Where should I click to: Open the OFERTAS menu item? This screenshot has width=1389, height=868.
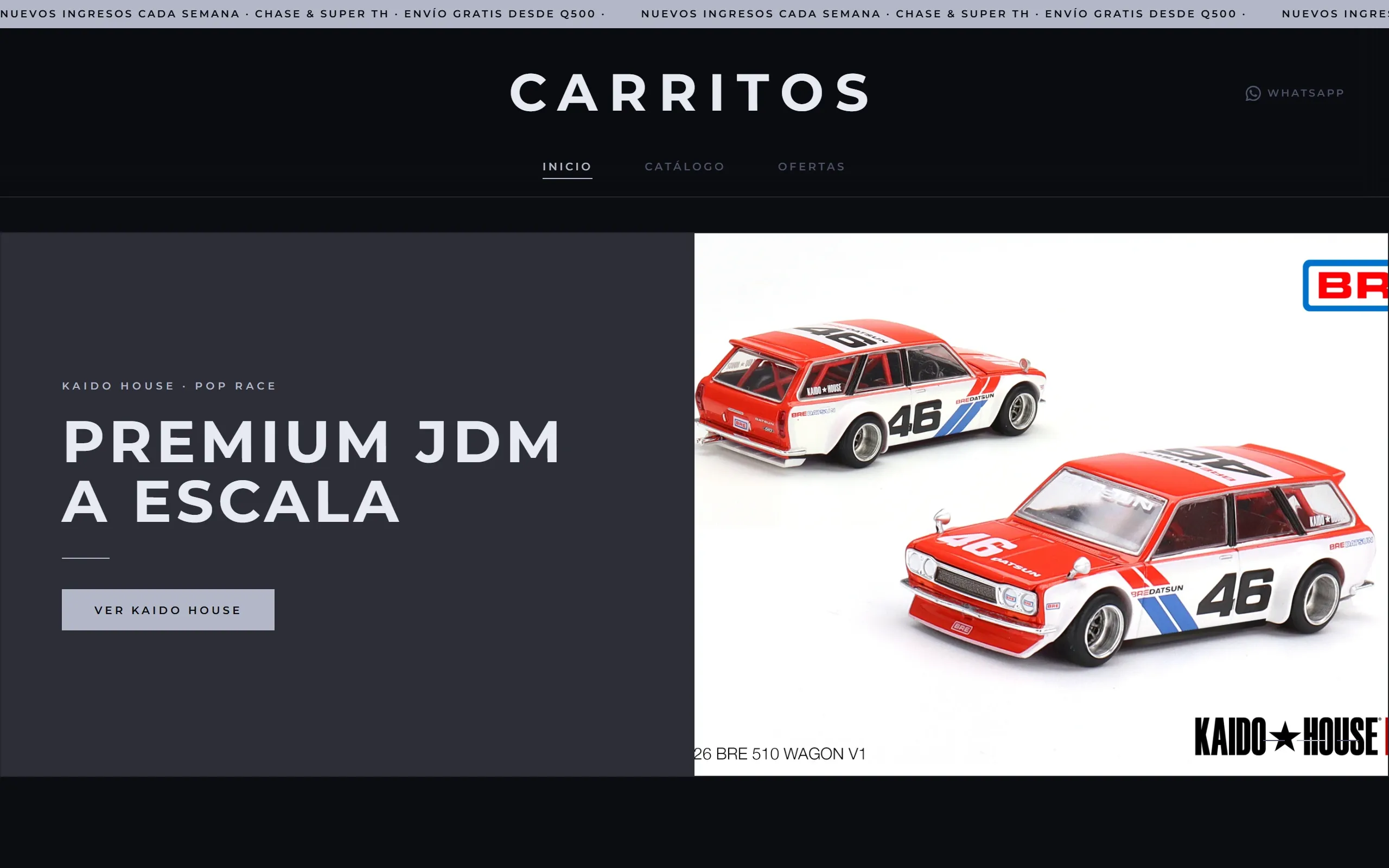coord(812,167)
